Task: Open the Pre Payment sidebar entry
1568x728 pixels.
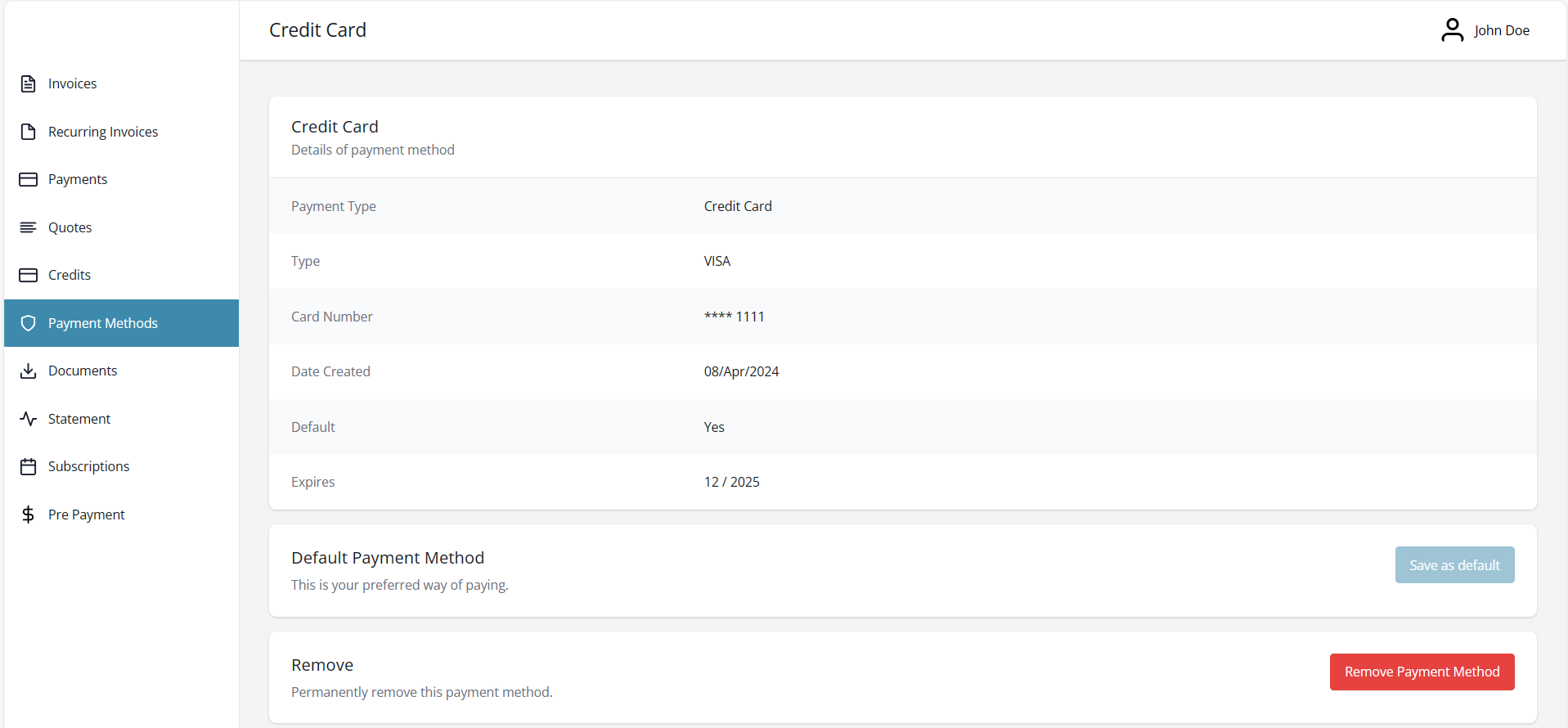Action: coord(87,514)
